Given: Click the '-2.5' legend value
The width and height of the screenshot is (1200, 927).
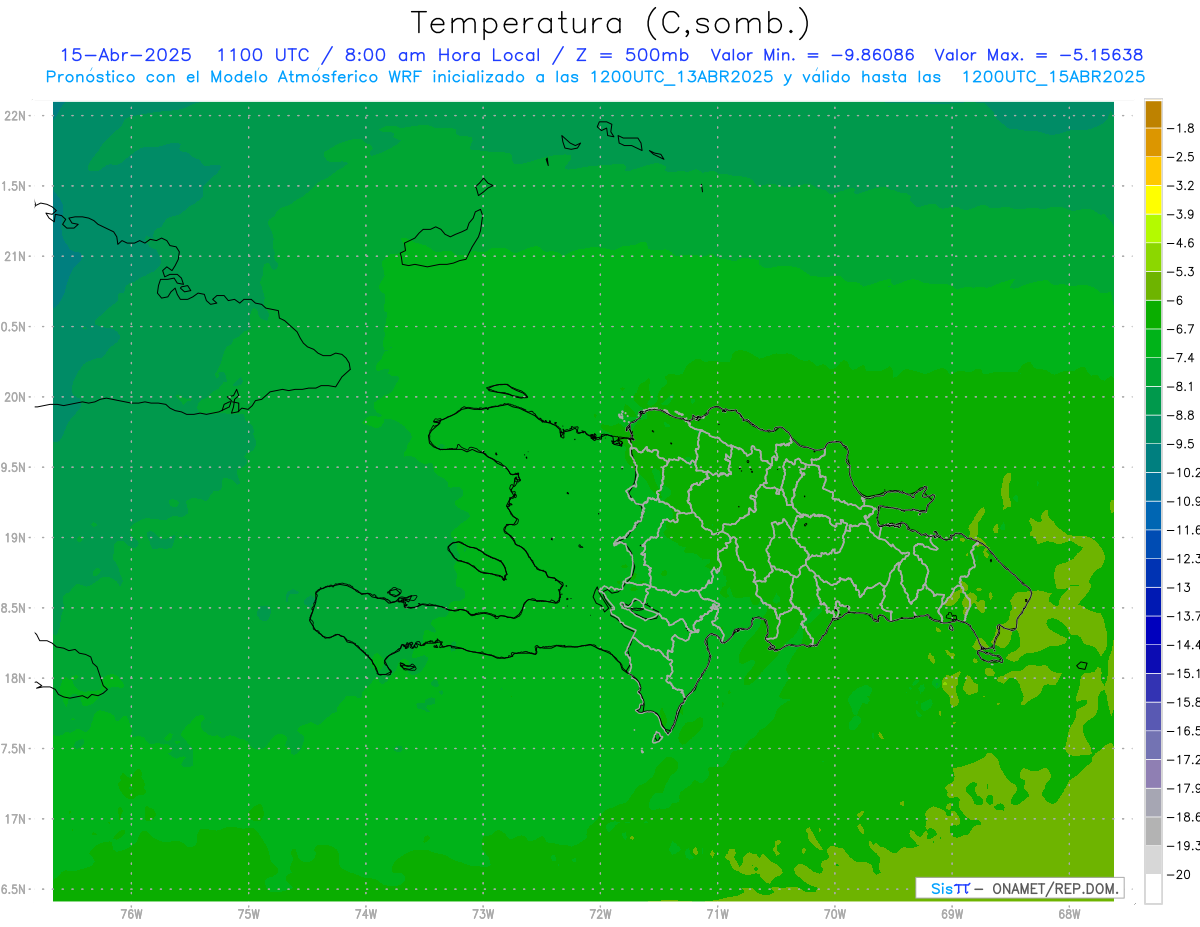Looking at the screenshot, I should coord(1181,157).
